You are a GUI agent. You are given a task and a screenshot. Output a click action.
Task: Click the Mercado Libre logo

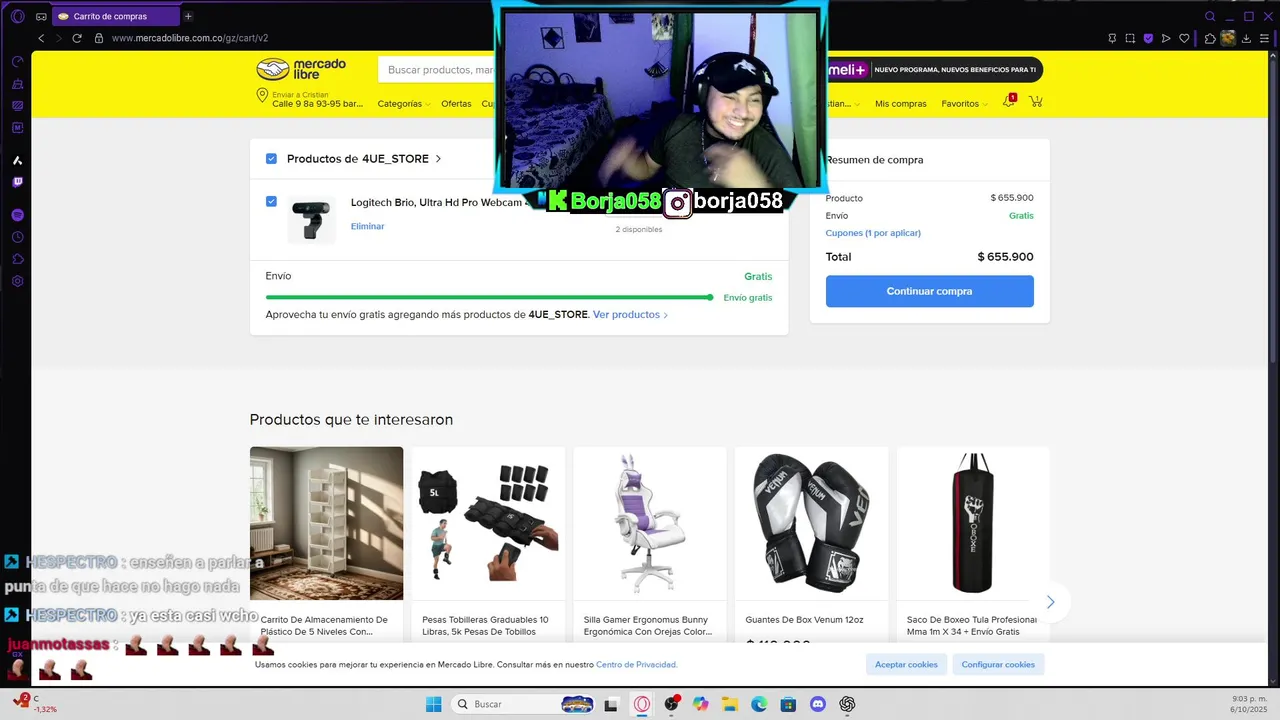tap(301, 69)
